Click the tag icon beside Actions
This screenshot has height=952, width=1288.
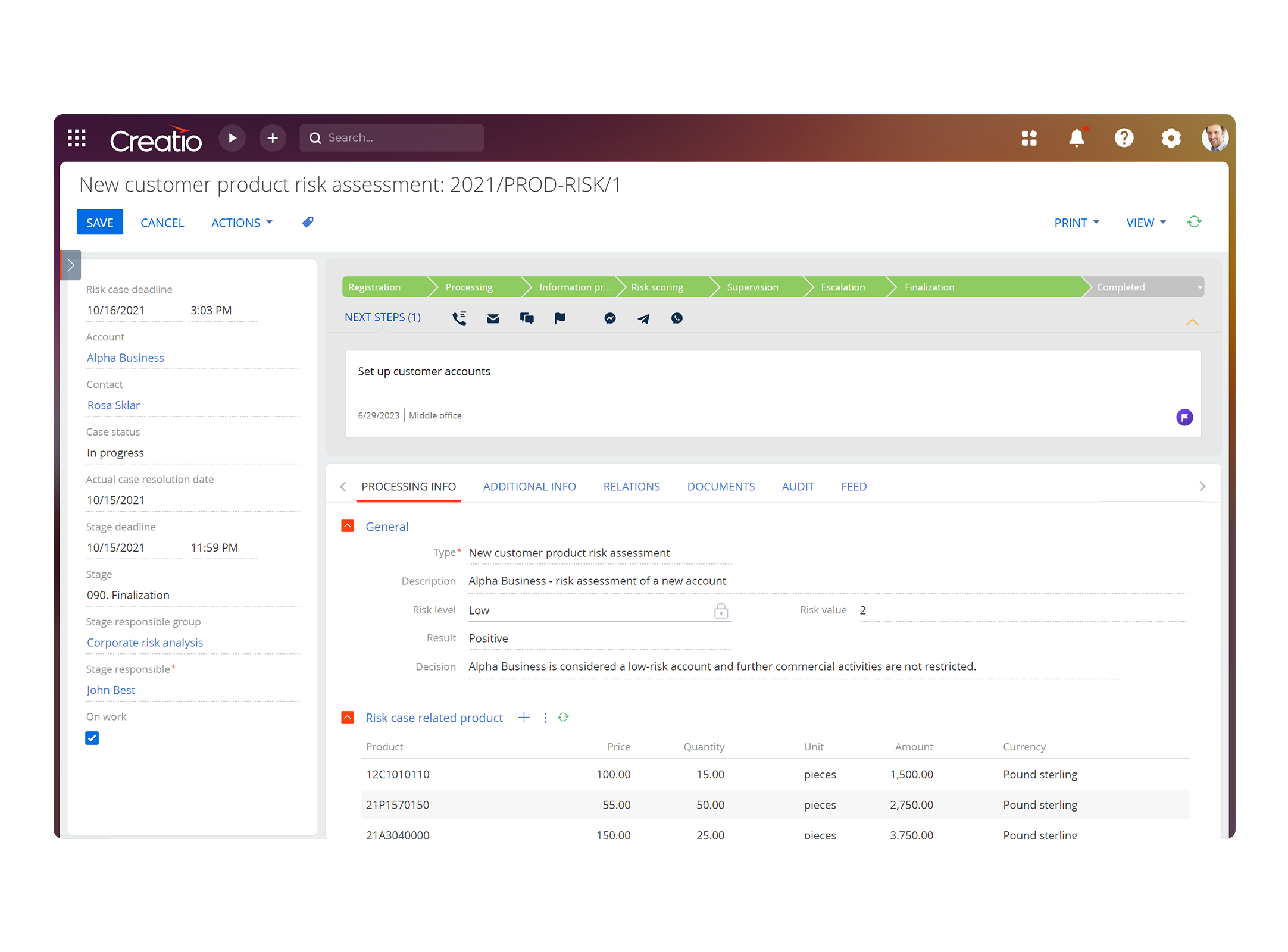(308, 222)
